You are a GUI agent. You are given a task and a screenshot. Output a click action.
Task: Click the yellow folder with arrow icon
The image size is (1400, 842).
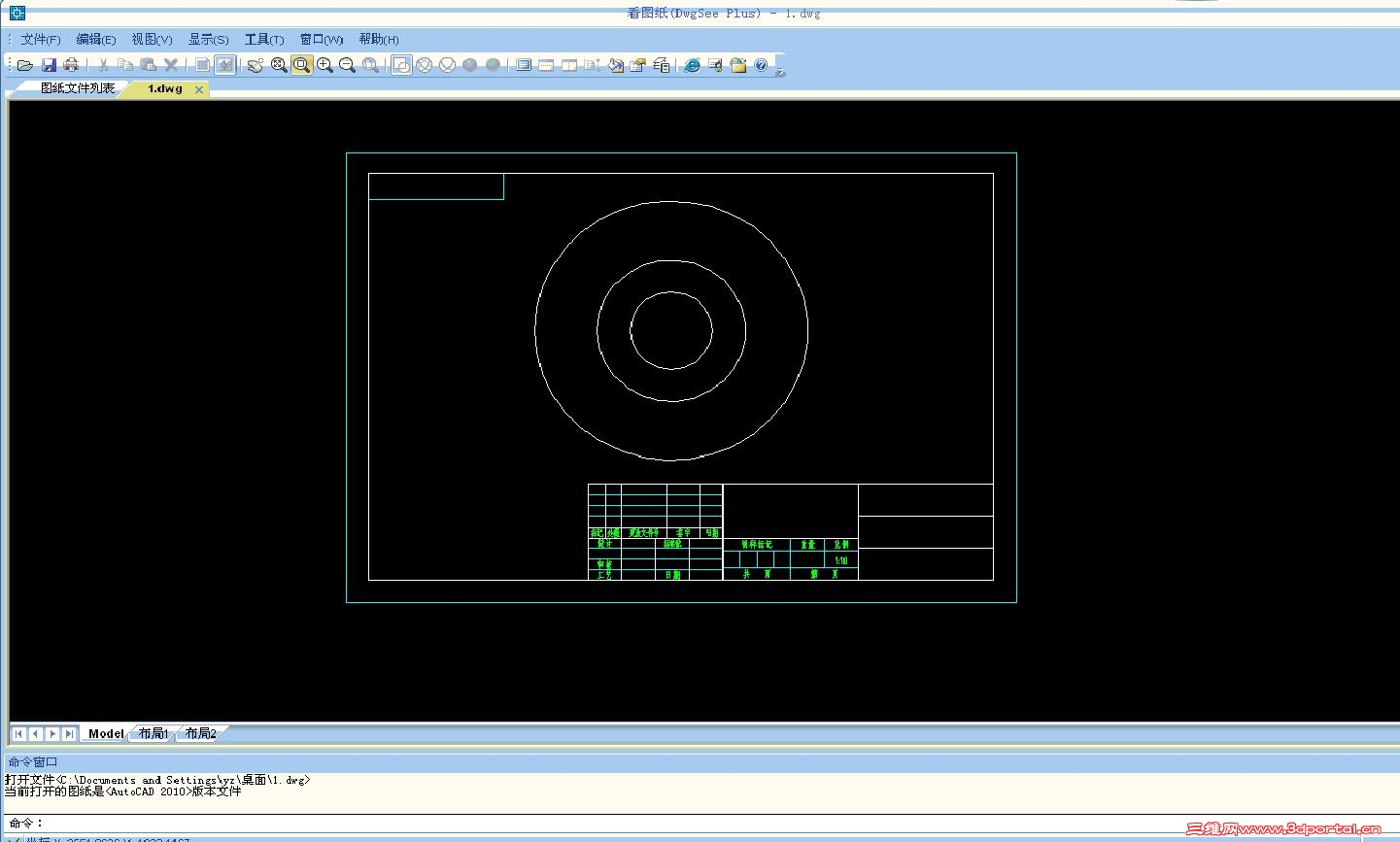click(738, 65)
